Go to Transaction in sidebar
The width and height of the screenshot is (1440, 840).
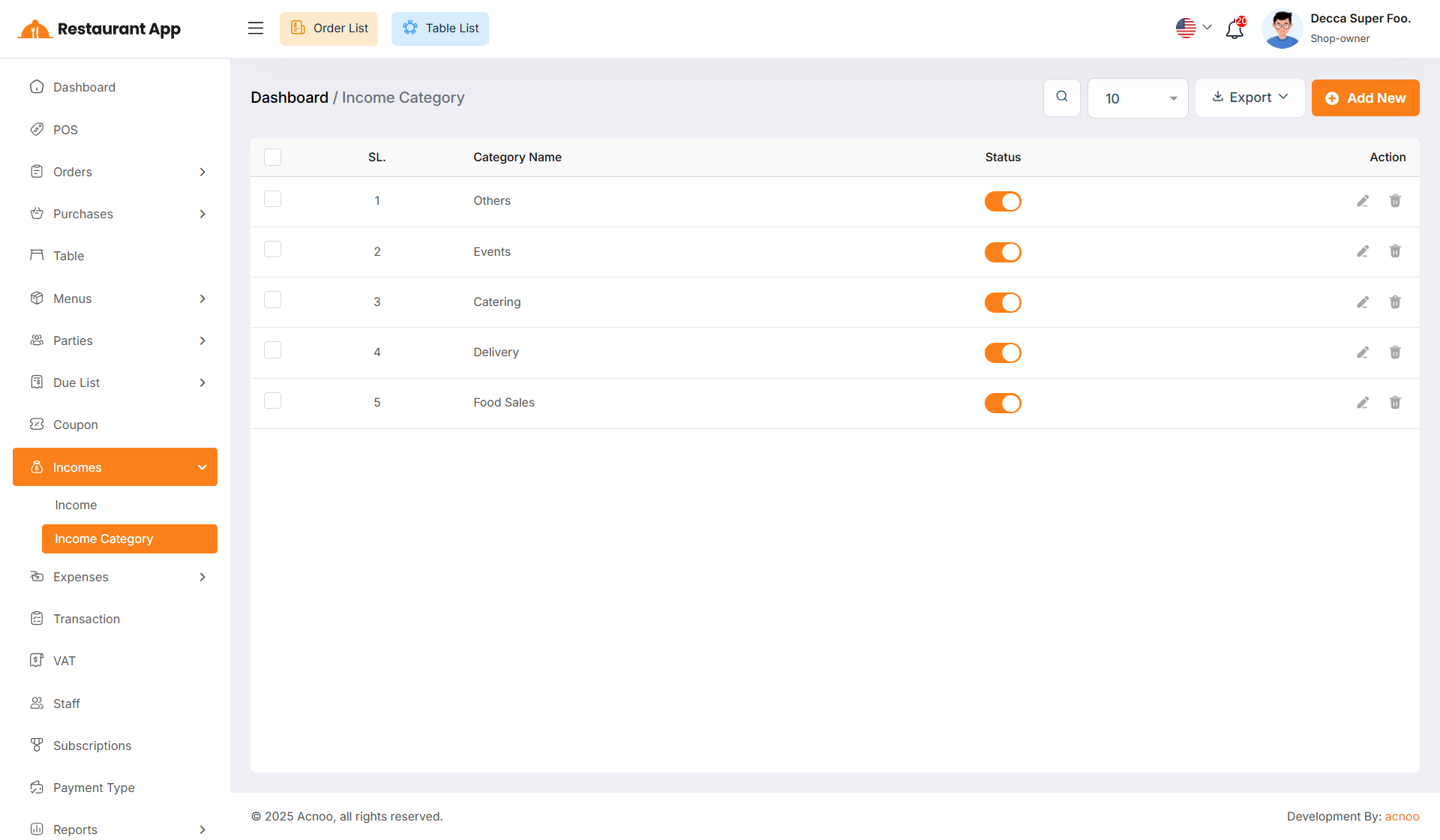coord(86,619)
